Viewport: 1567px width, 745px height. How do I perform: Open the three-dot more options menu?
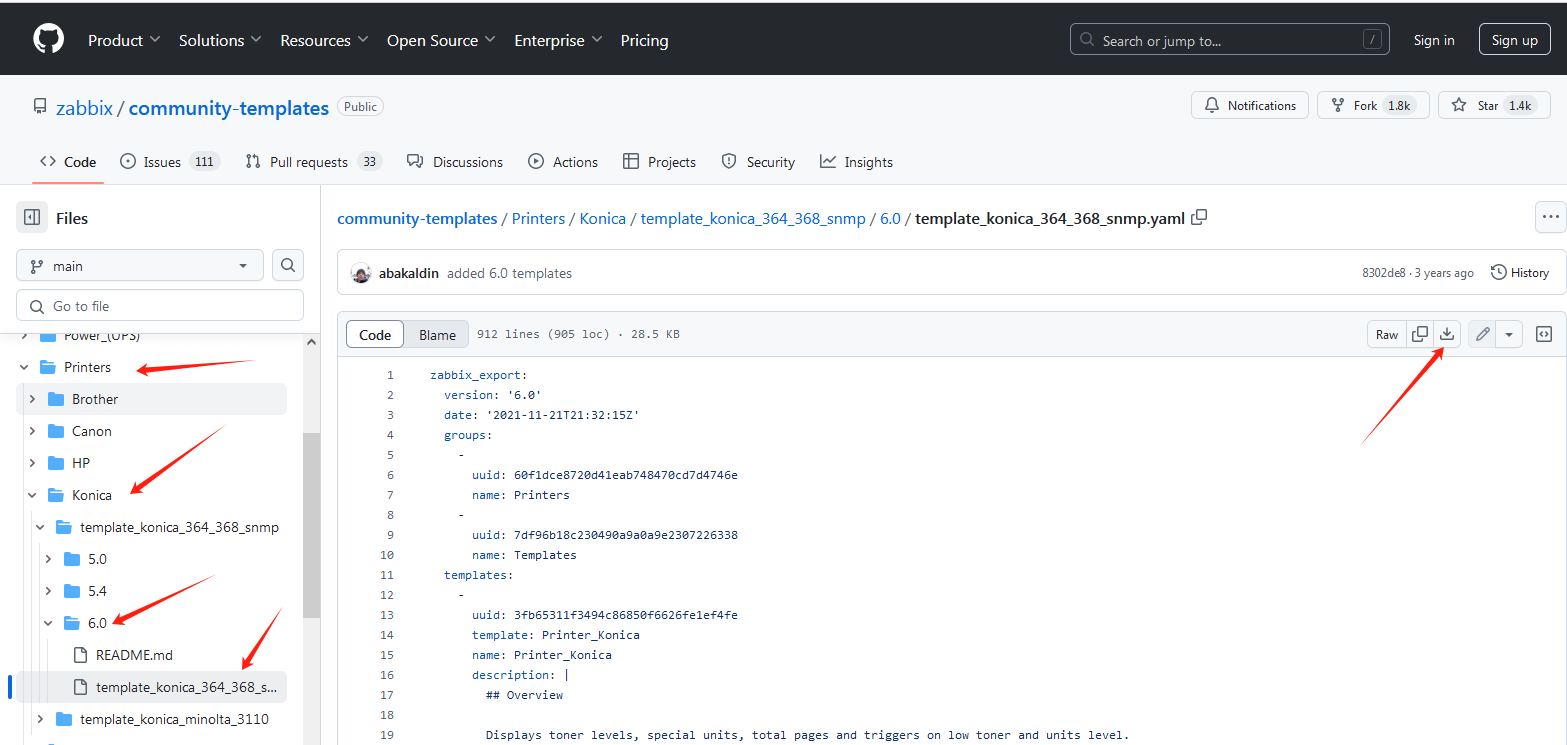pos(1550,216)
